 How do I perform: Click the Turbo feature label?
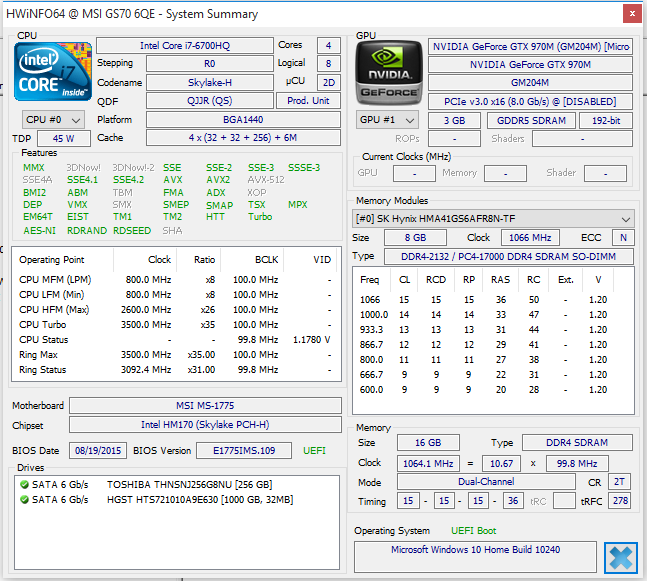[260, 217]
